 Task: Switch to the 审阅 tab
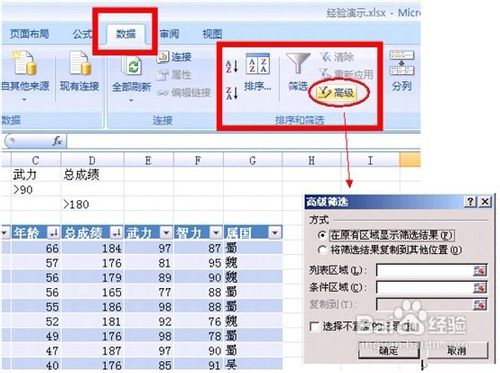[x=169, y=34]
